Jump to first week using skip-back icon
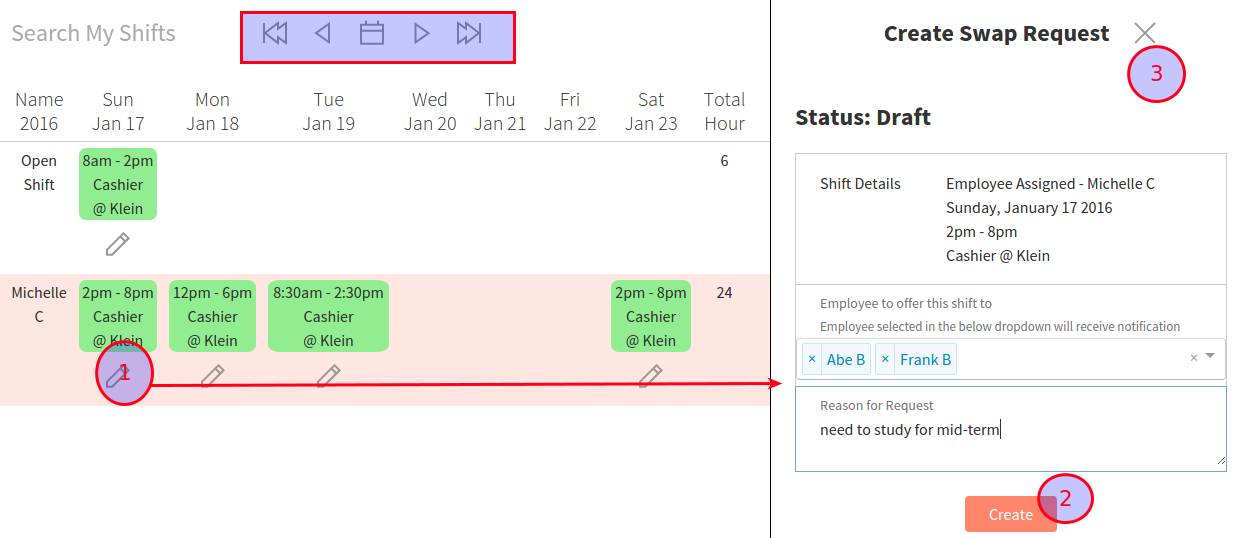 (274, 34)
